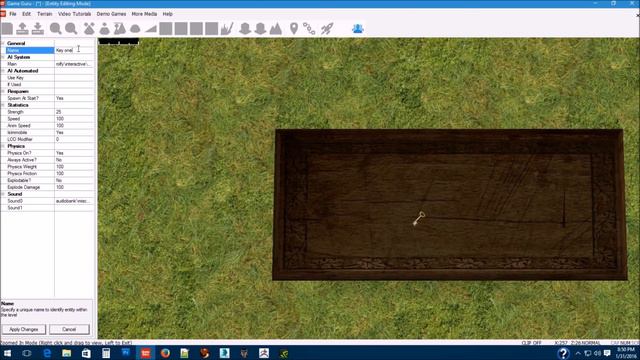Select the Explode Damage value 100
This screenshot has height=360, width=640.
tap(74, 187)
